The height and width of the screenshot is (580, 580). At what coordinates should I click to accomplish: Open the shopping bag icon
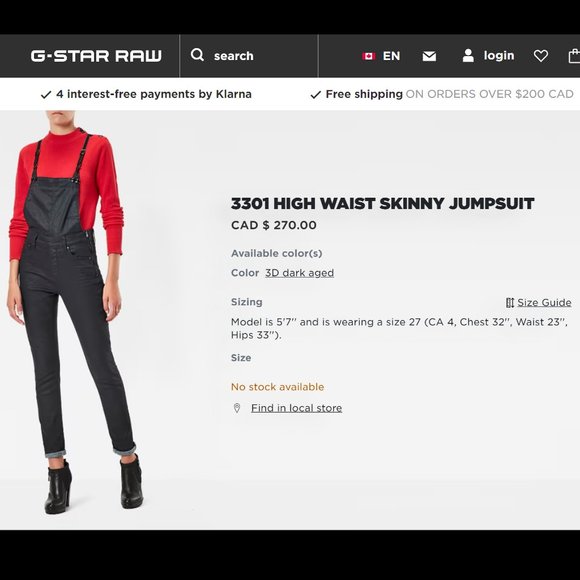pos(574,56)
